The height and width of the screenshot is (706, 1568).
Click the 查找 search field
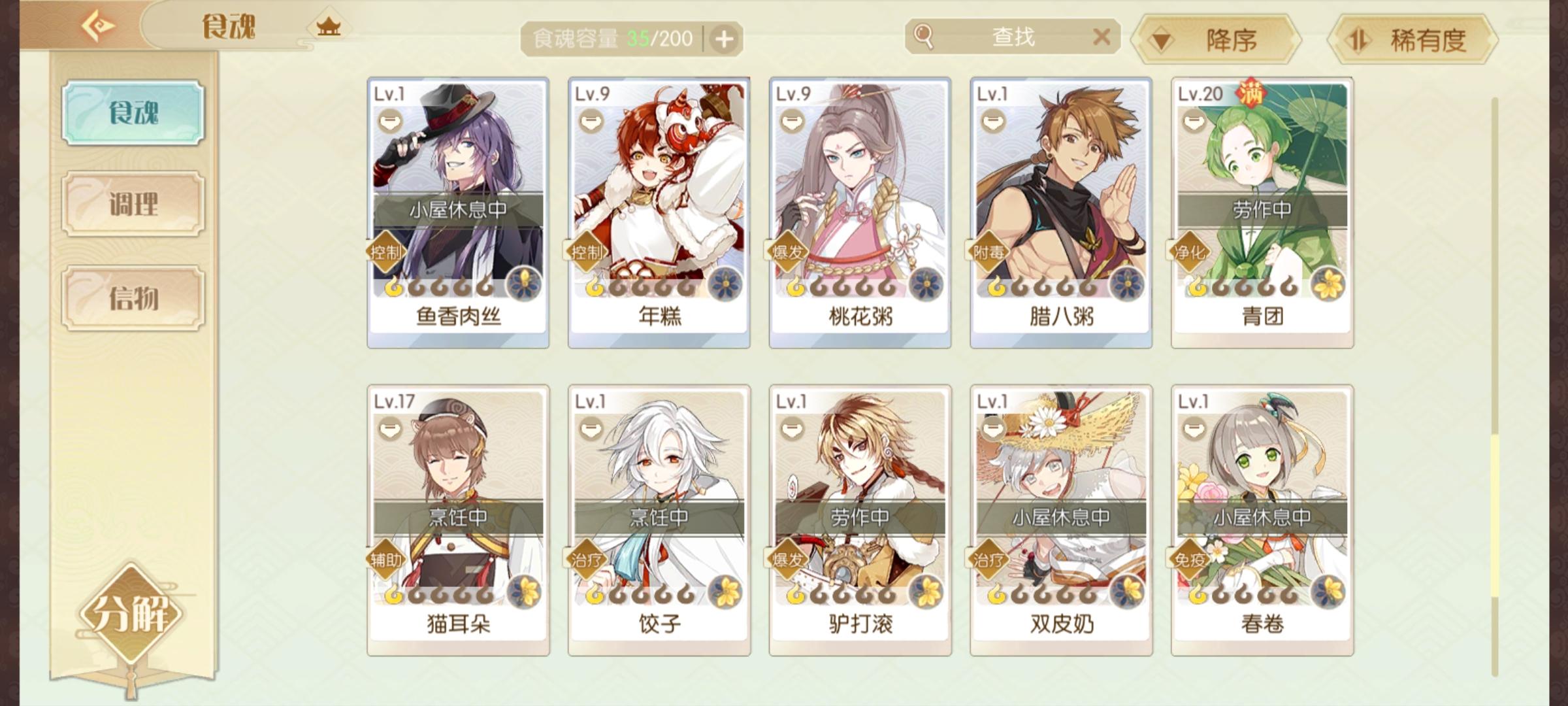1013,37
